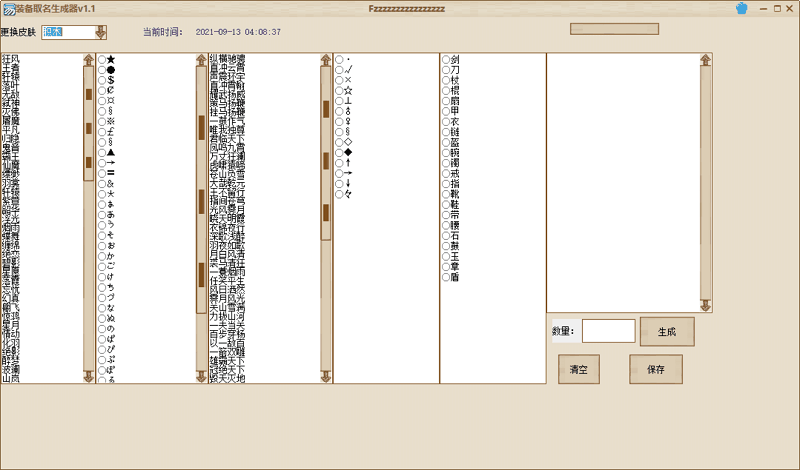Click the 数量 quantity input field

(608, 331)
